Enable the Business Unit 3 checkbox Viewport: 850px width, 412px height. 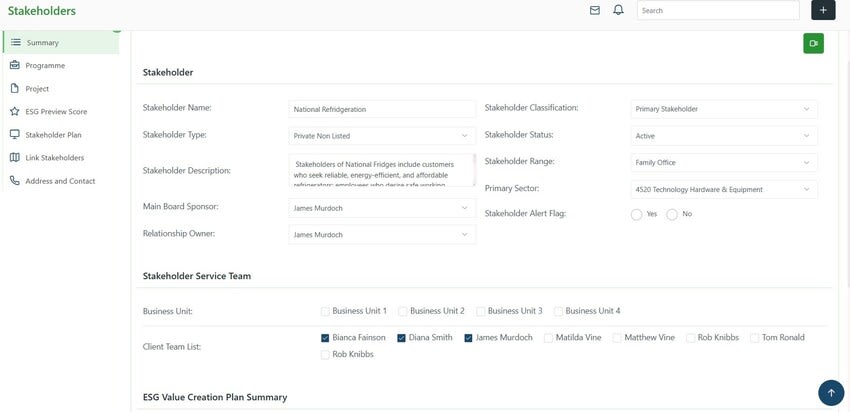480,311
